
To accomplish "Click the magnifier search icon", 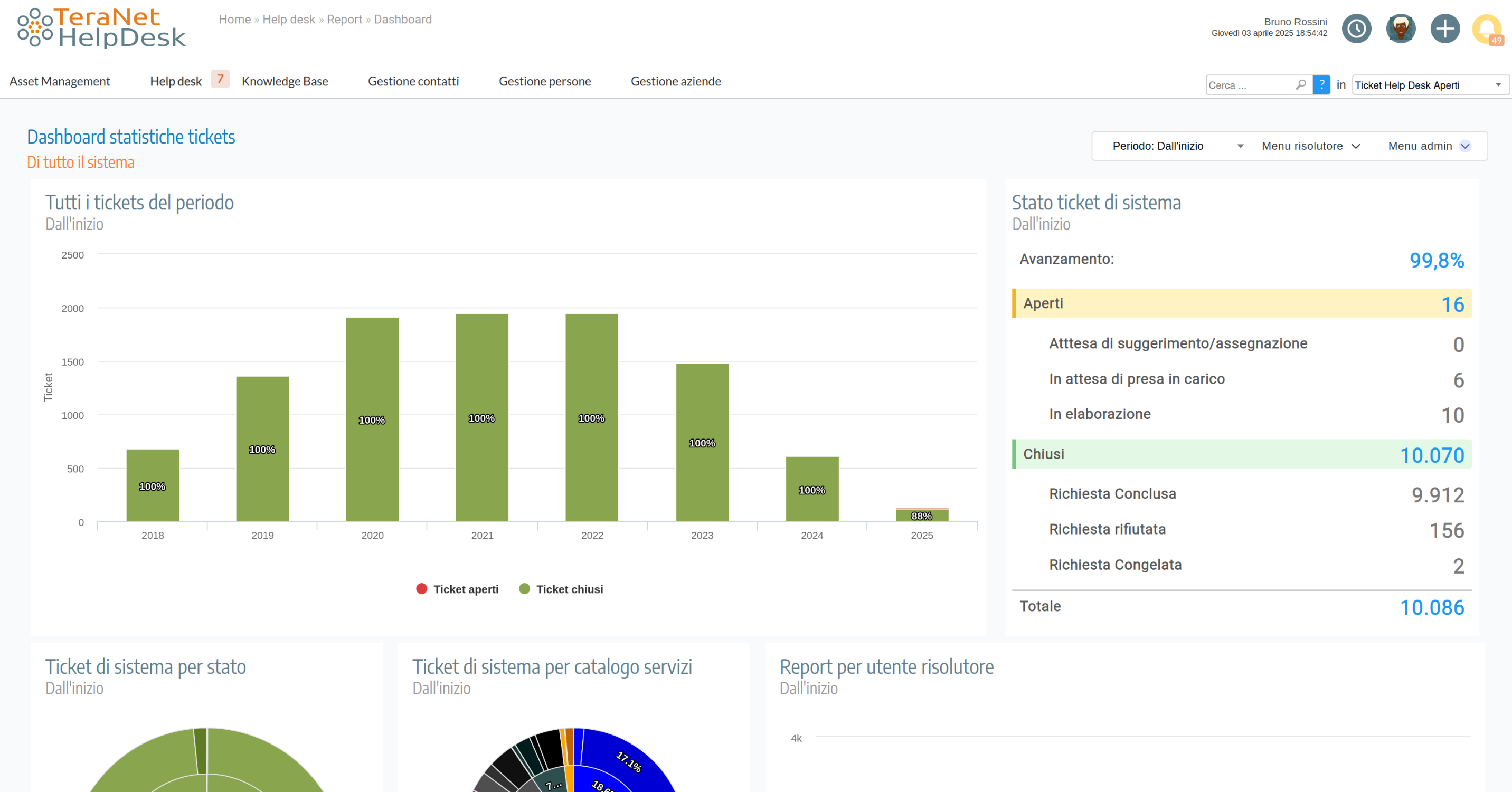I will pyautogui.click(x=1301, y=84).
